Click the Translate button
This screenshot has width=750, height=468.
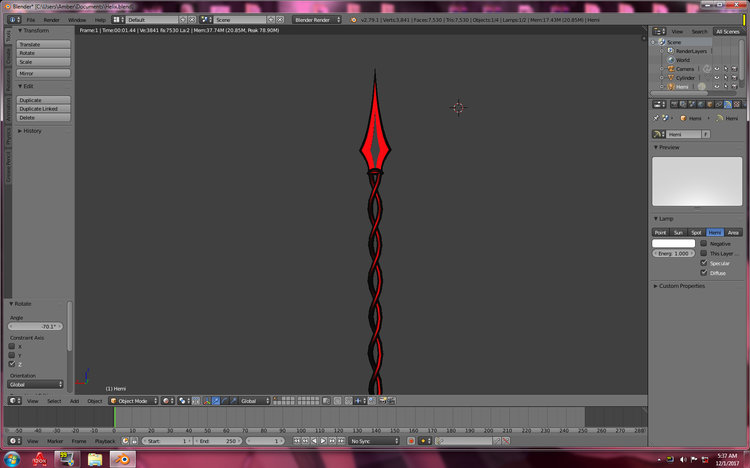coord(44,44)
